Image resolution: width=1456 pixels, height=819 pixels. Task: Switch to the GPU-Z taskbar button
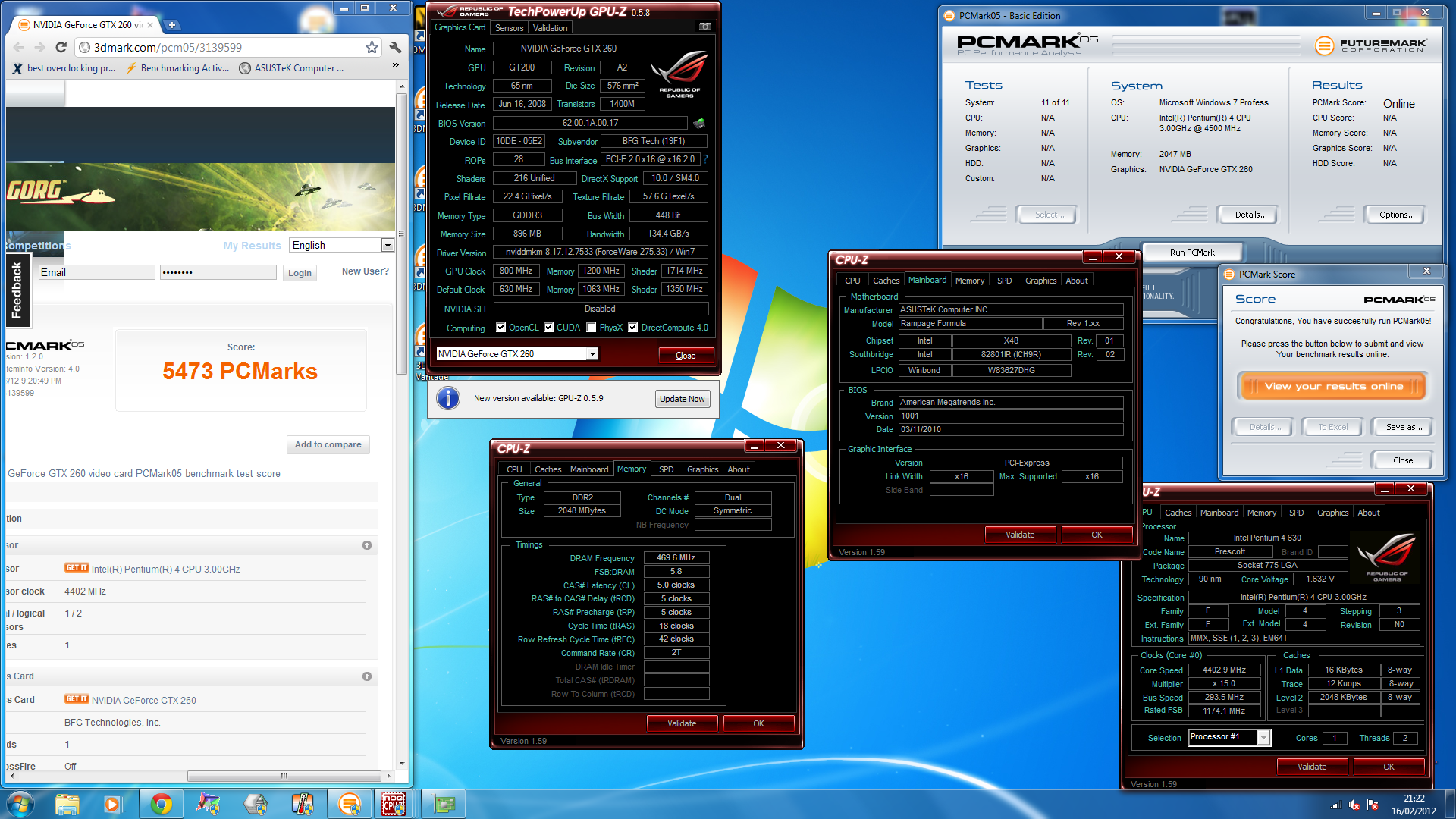(444, 803)
